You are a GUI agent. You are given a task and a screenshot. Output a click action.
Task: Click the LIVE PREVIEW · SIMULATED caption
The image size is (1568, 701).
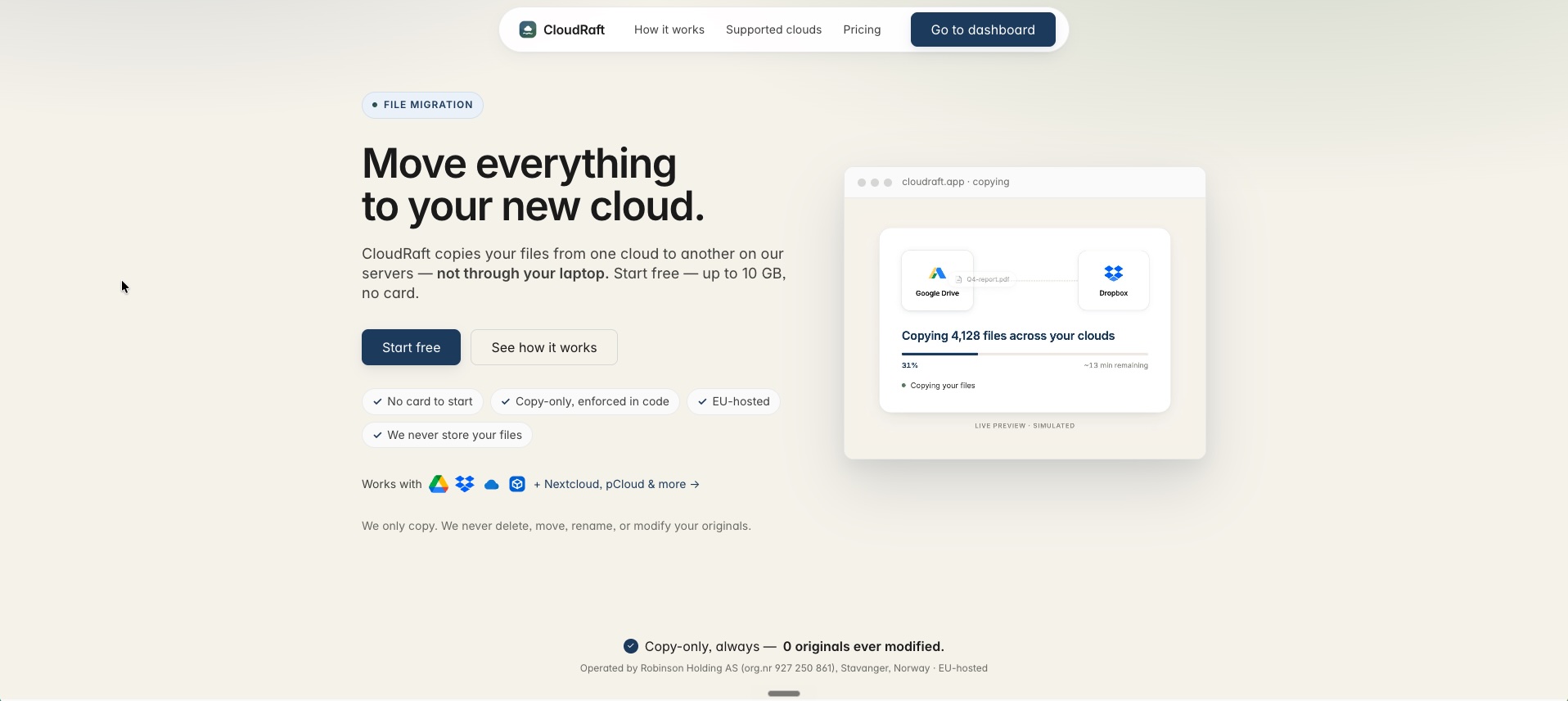click(x=1025, y=426)
